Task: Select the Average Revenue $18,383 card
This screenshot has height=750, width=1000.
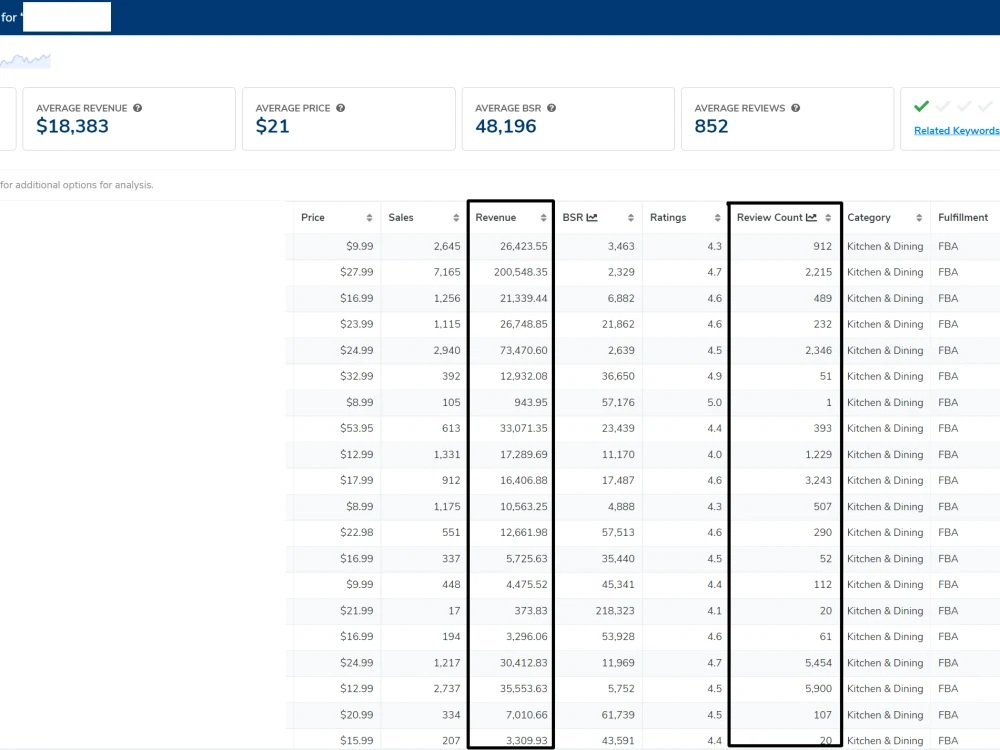Action: tap(129, 119)
